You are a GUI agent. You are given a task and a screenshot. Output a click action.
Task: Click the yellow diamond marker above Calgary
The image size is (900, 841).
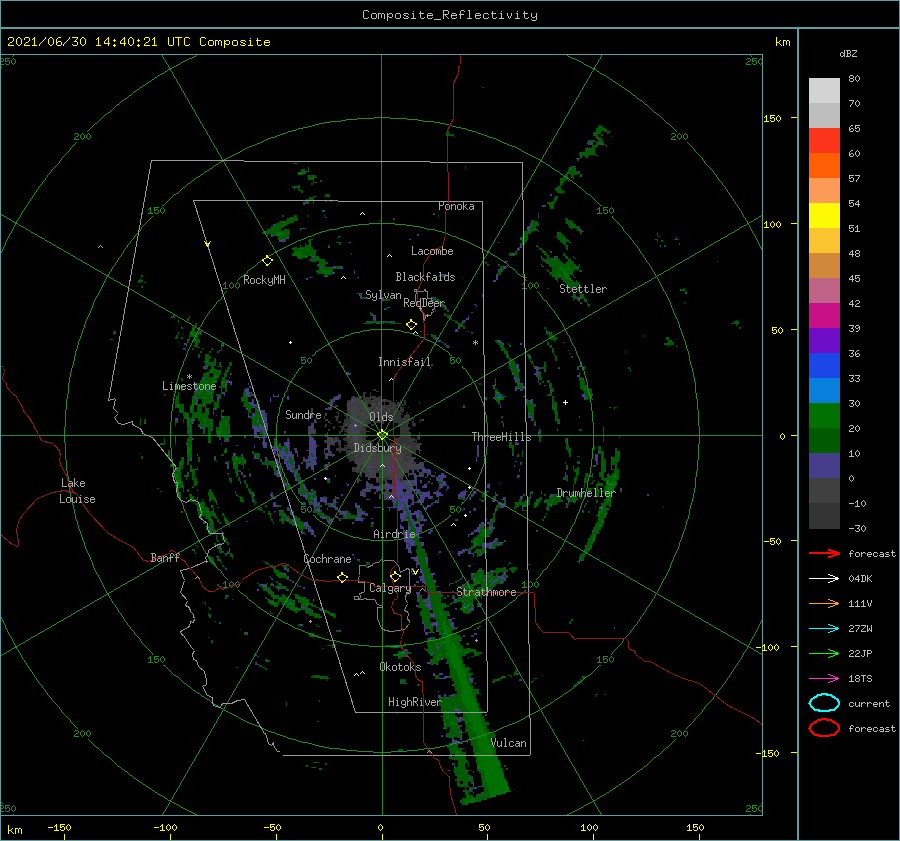[x=395, y=576]
